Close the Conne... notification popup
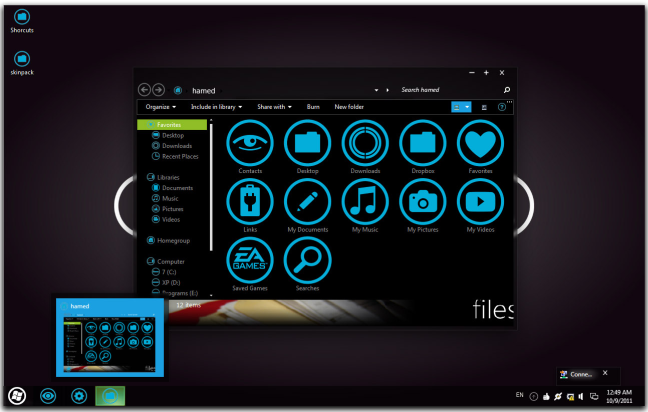This screenshot has width=648, height=412. (x=605, y=373)
